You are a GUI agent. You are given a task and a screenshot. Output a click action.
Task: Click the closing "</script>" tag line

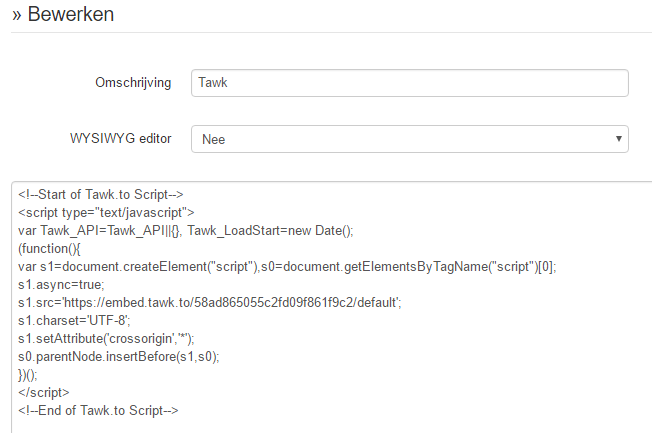tap(44, 393)
